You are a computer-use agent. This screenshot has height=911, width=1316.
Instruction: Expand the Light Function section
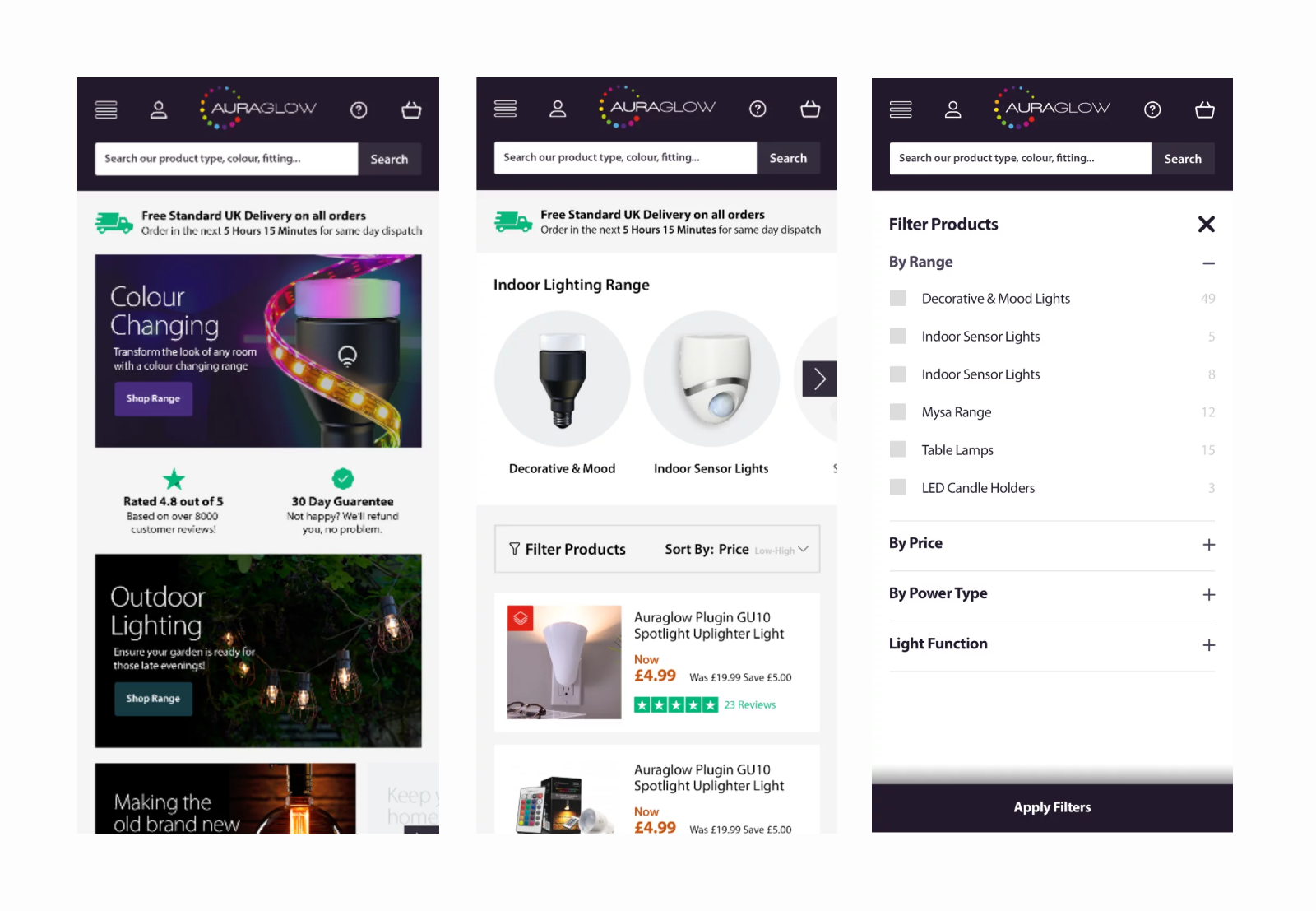1208,645
